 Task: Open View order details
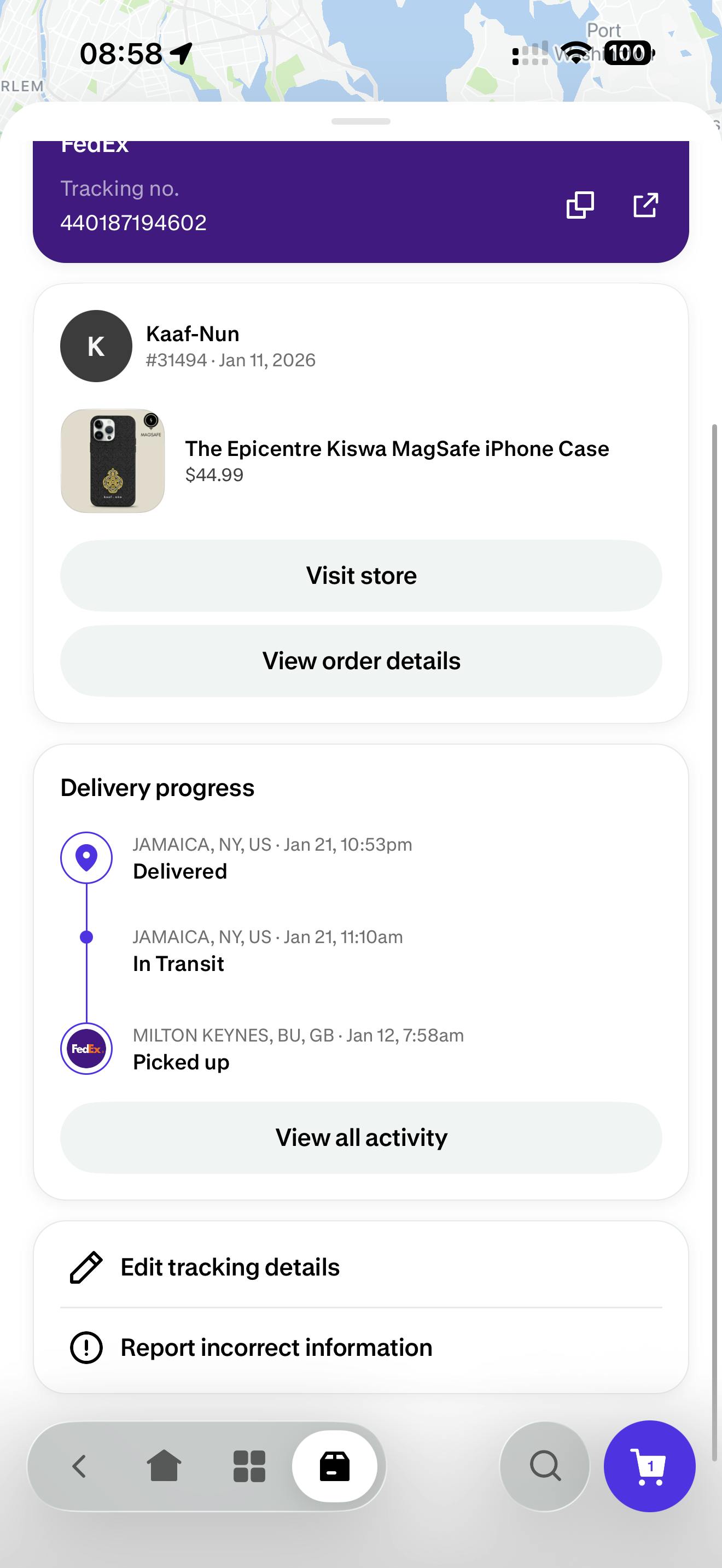click(361, 661)
